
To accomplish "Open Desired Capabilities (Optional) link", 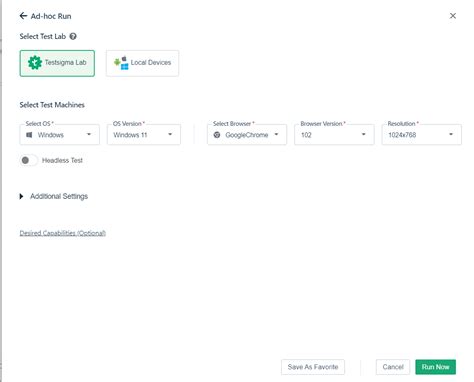I will coord(63,233).
